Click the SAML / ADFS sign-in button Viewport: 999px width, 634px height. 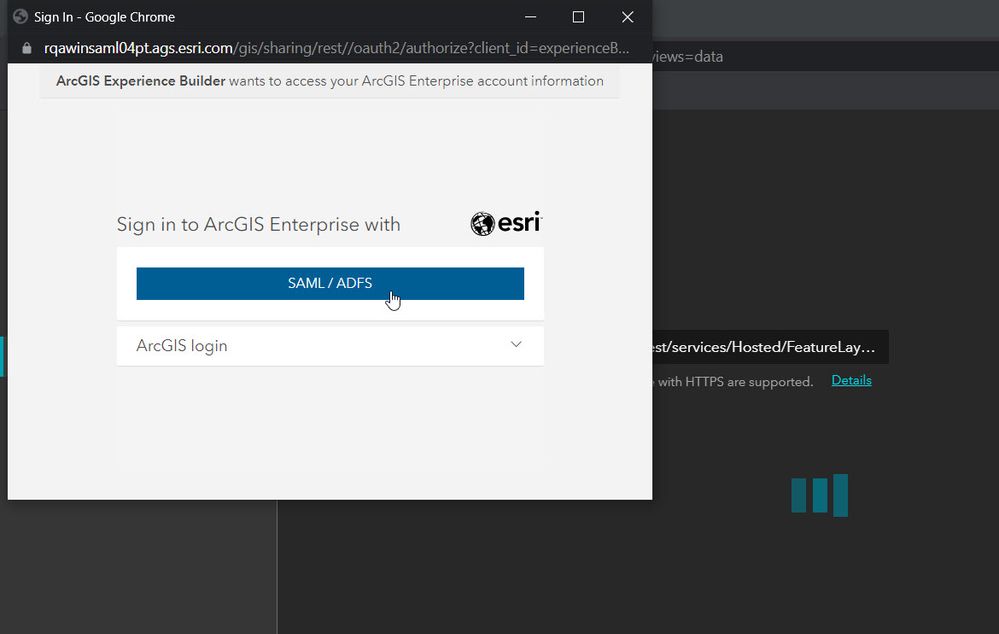(x=330, y=284)
